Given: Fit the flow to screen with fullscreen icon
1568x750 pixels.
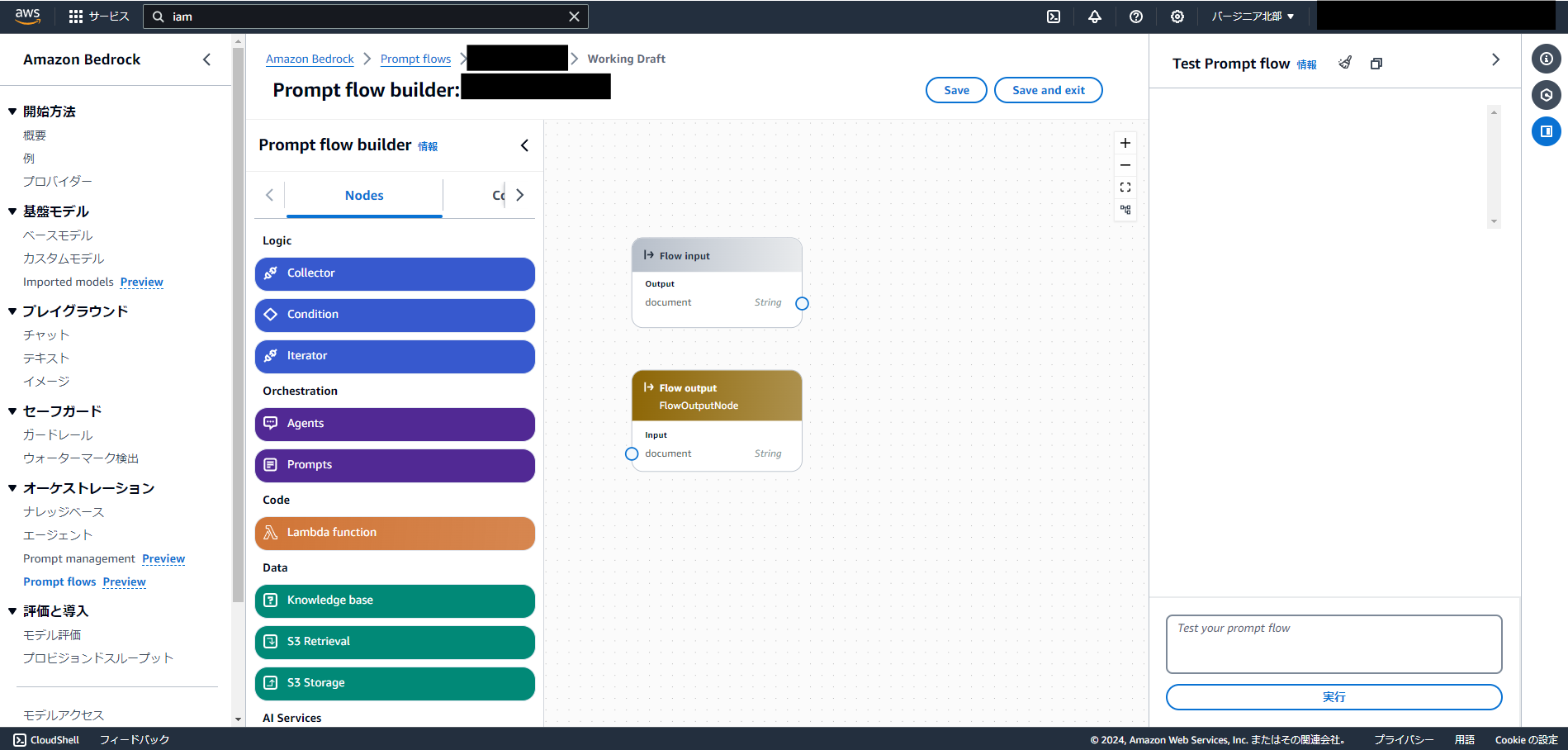Looking at the screenshot, I should 1125,187.
